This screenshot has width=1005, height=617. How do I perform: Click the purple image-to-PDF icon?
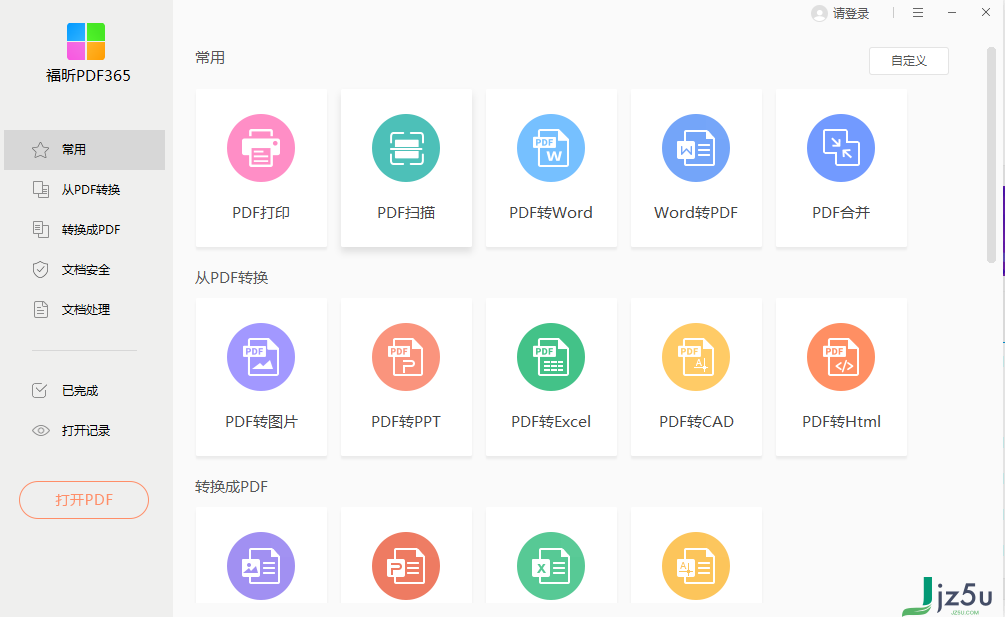tap(261, 566)
